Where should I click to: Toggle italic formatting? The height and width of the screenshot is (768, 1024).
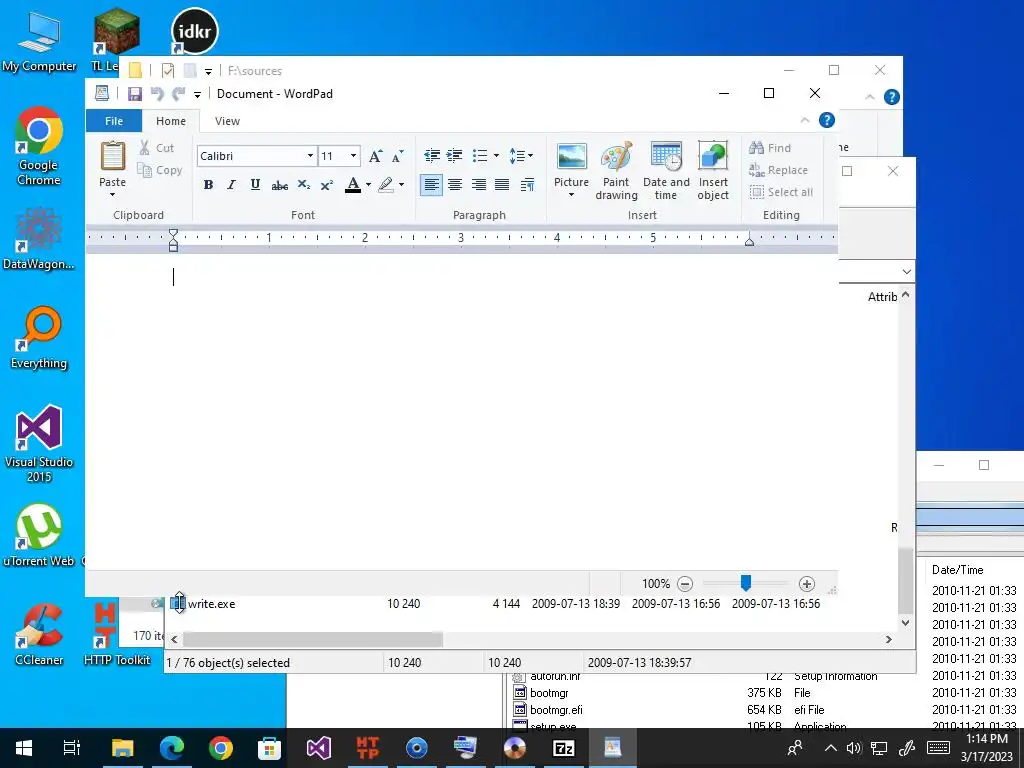click(x=231, y=185)
